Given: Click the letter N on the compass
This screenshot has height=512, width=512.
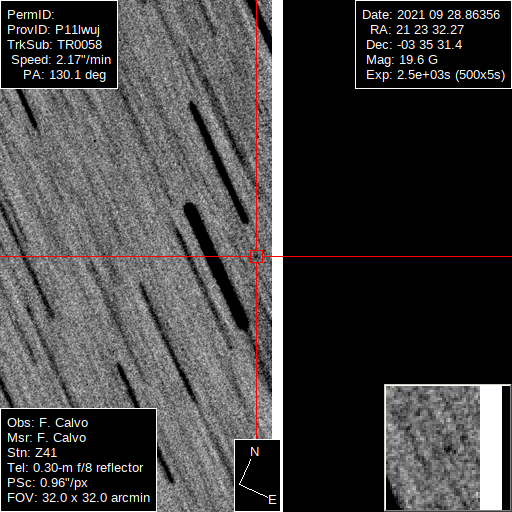Looking at the screenshot, I should pyautogui.click(x=254, y=452).
